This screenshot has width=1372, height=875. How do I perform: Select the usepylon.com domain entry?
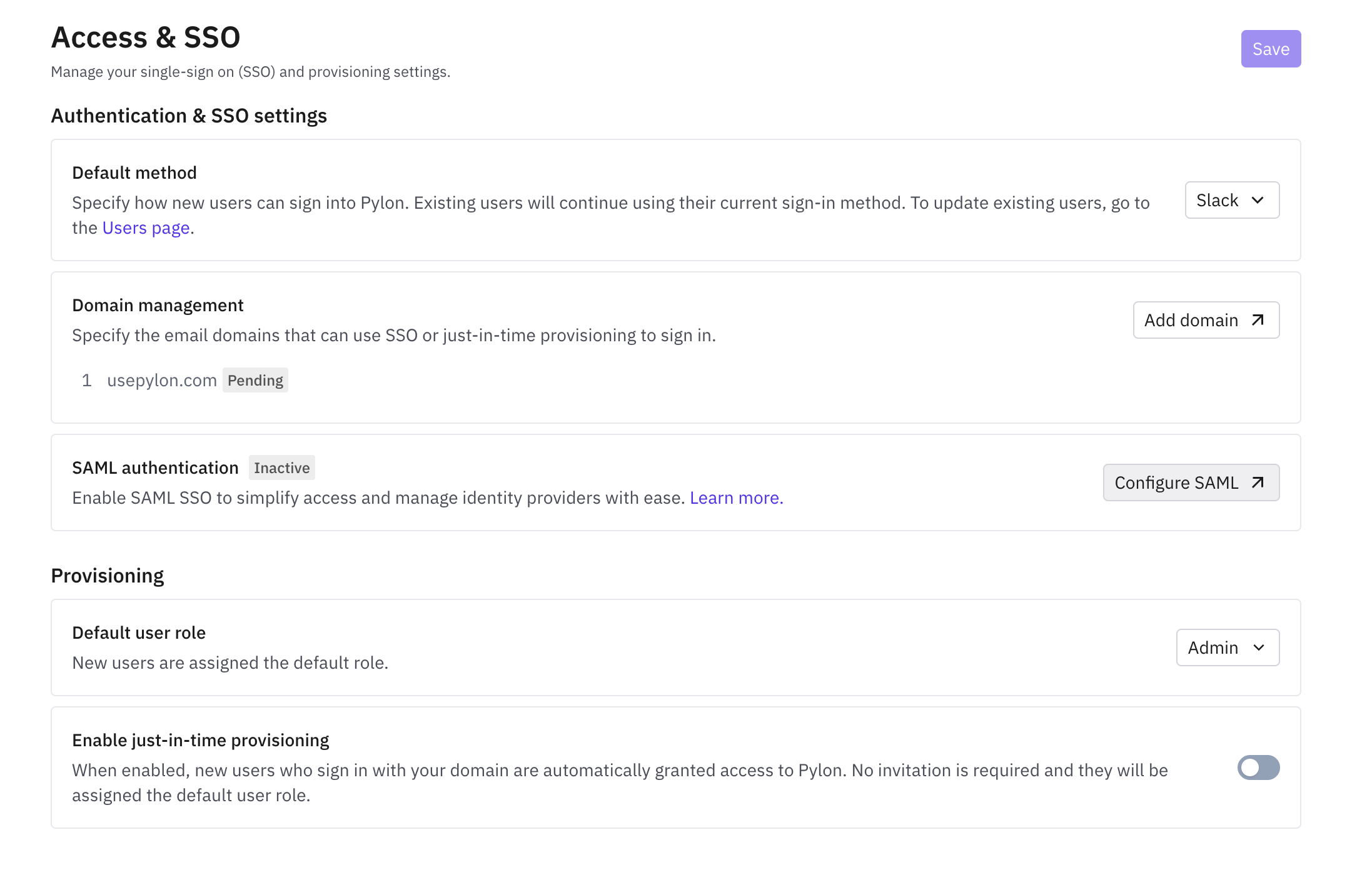pos(162,380)
